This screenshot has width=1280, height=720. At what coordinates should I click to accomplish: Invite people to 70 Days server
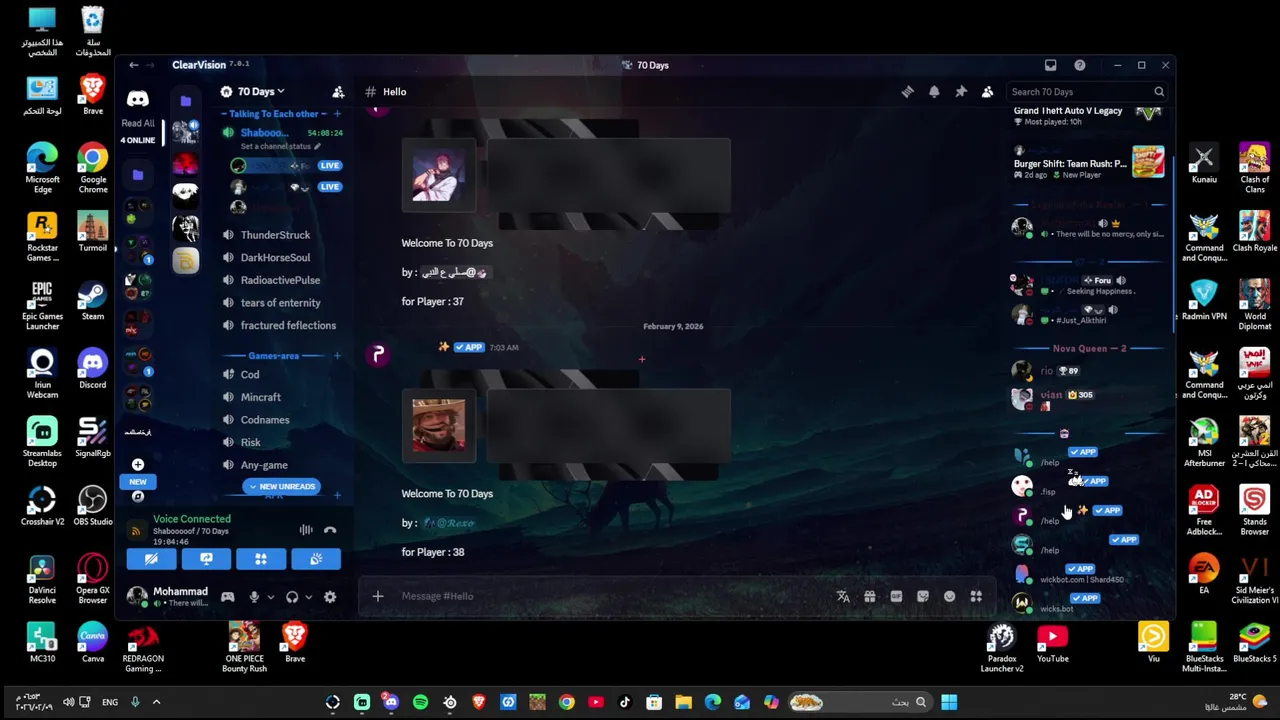(x=338, y=92)
